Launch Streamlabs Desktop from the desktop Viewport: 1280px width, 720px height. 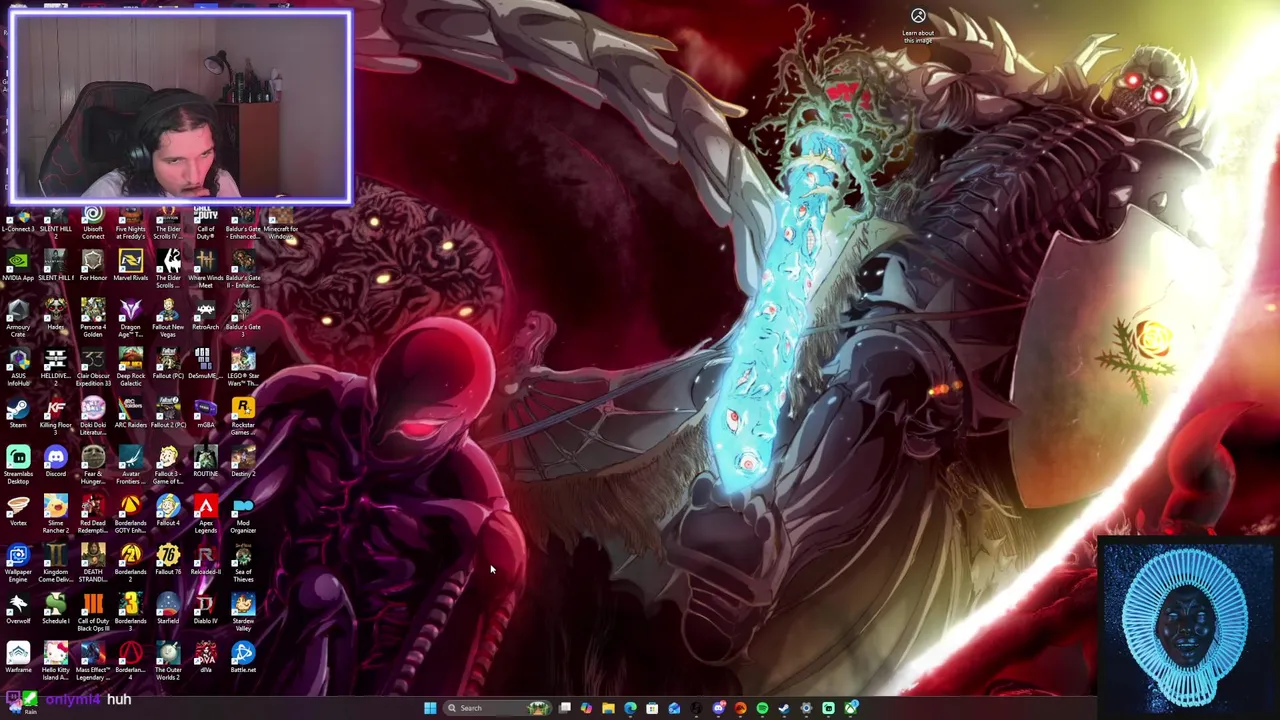(x=18, y=465)
